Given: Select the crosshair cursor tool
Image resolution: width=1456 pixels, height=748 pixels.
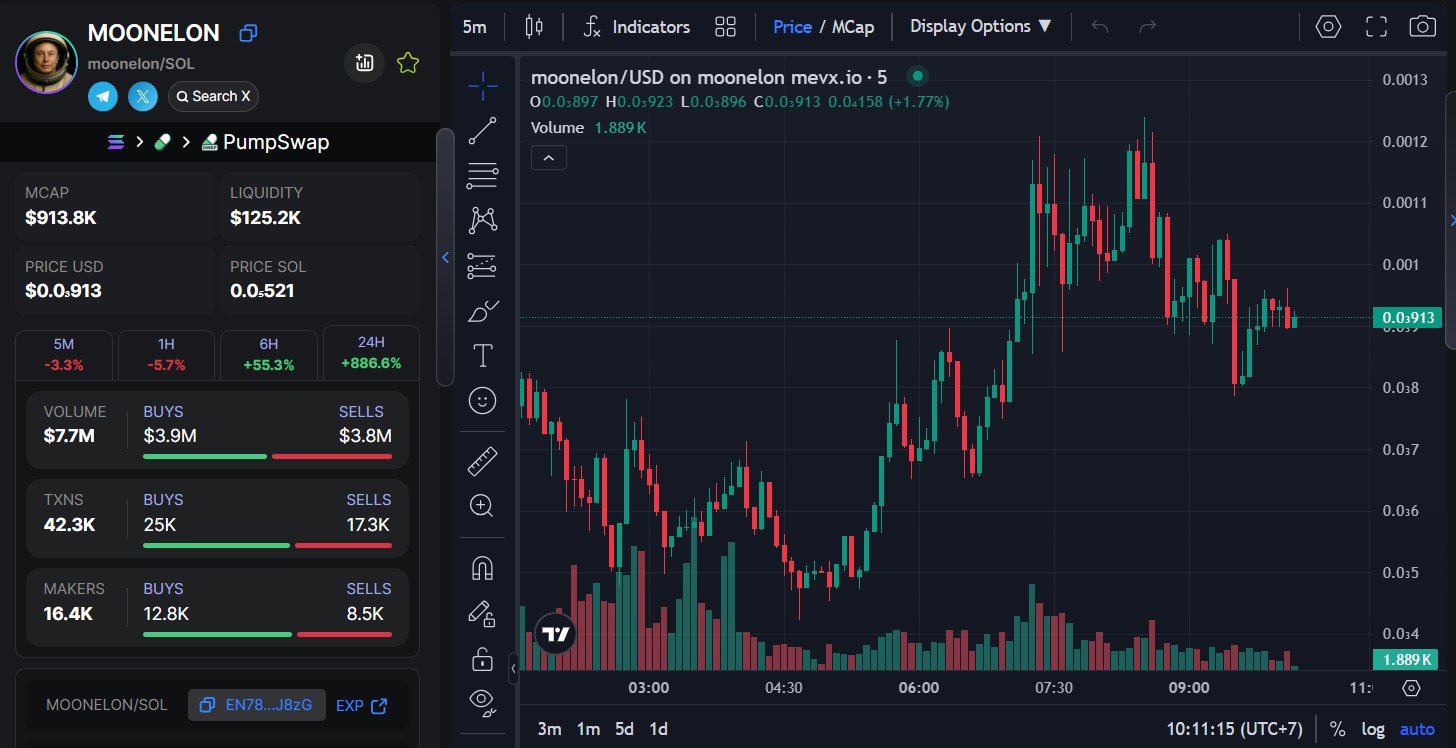Looking at the screenshot, I should [x=483, y=86].
